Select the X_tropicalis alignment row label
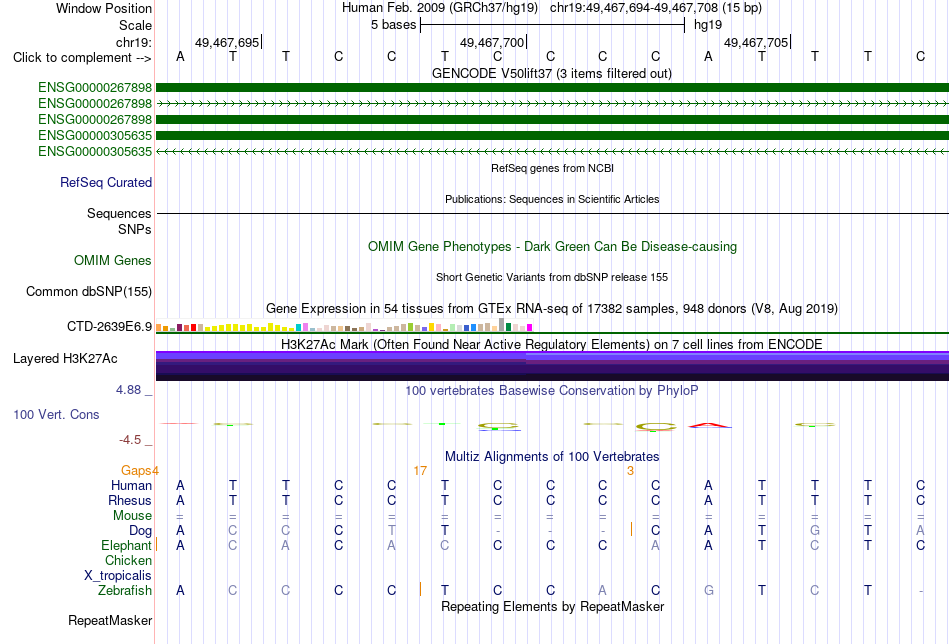The image size is (950, 644). (118, 576)
